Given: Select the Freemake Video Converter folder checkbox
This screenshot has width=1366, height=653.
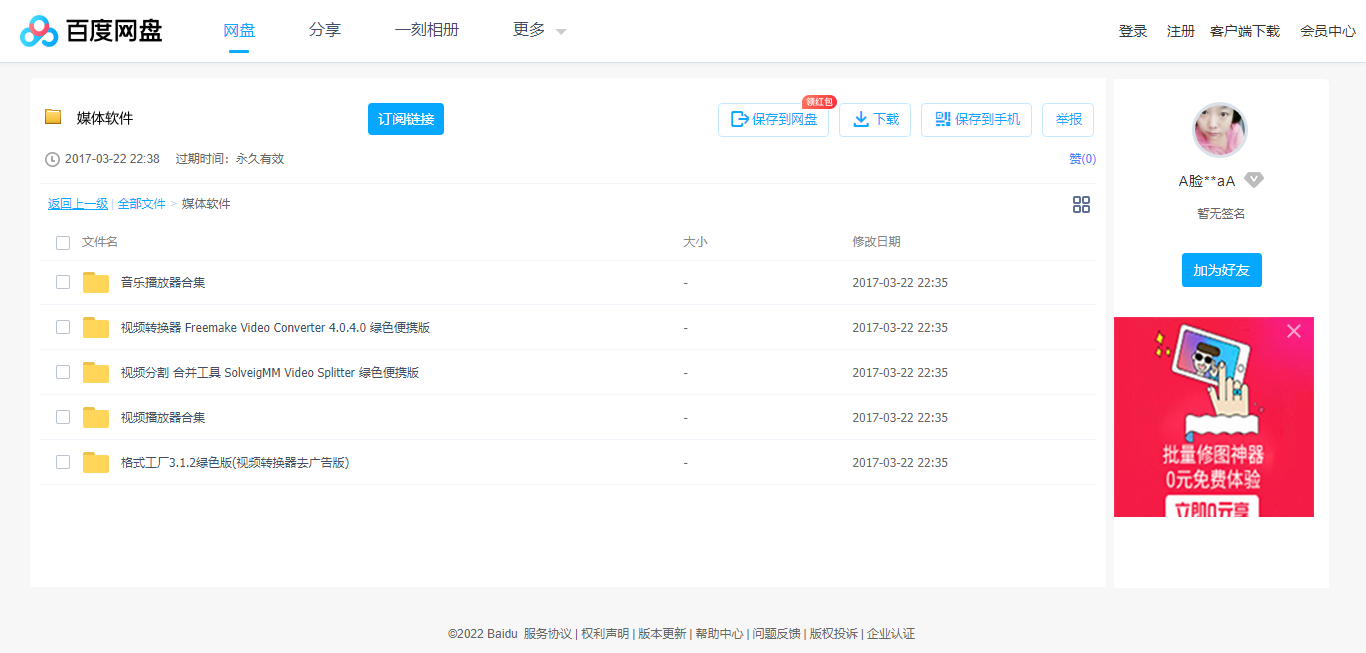Looking at the screenshot, I should [x=63, y=327].
